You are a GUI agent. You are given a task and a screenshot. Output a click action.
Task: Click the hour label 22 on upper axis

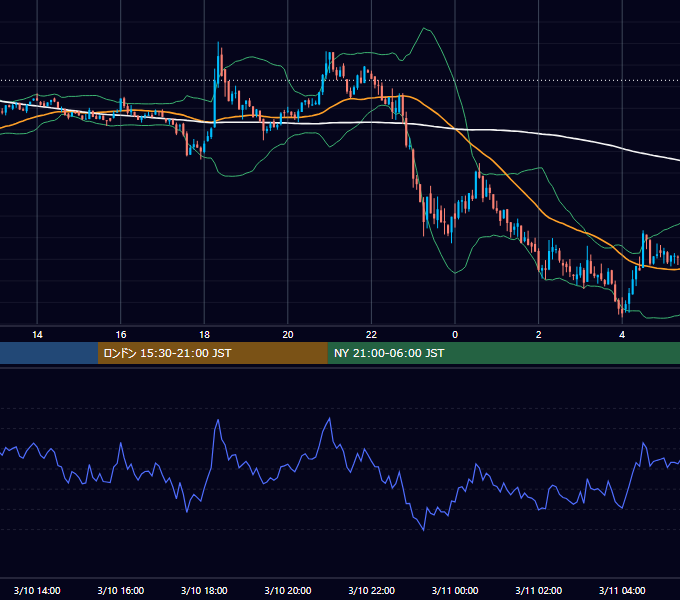371,335
